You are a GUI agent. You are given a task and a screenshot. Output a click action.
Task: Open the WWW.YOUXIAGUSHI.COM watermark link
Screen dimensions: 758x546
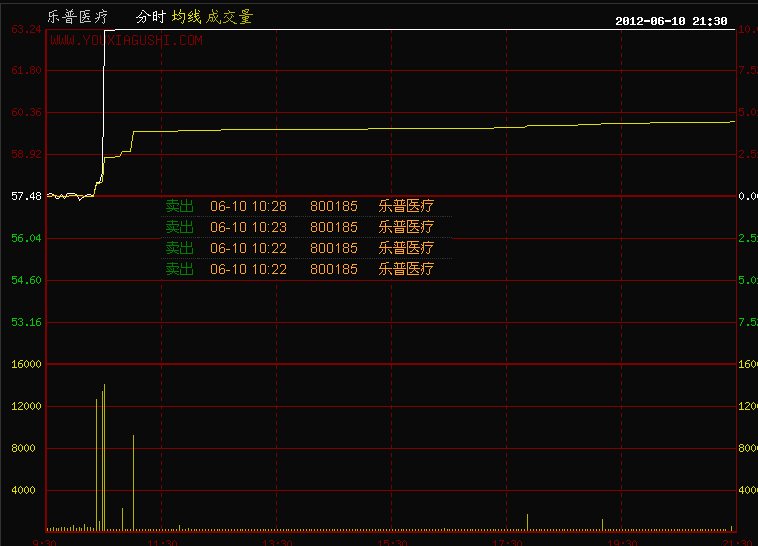click(126, 41)
